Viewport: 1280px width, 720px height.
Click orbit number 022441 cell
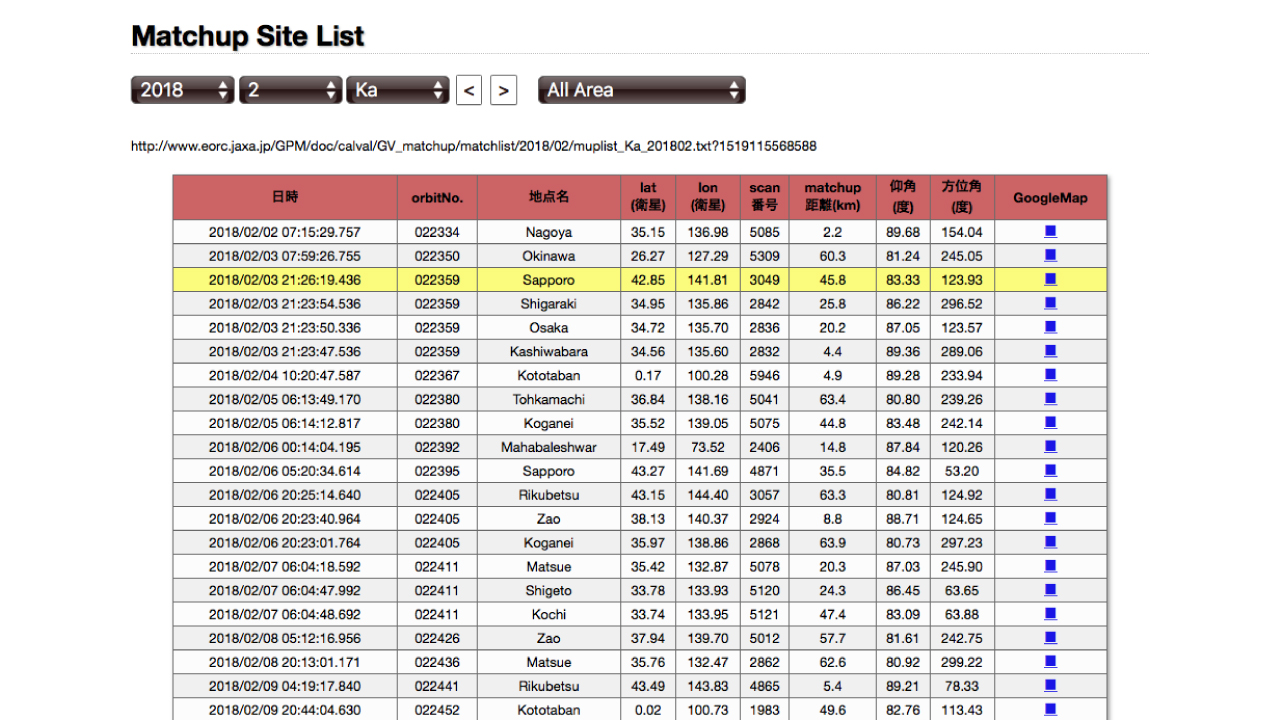click(x=437, y=687)
